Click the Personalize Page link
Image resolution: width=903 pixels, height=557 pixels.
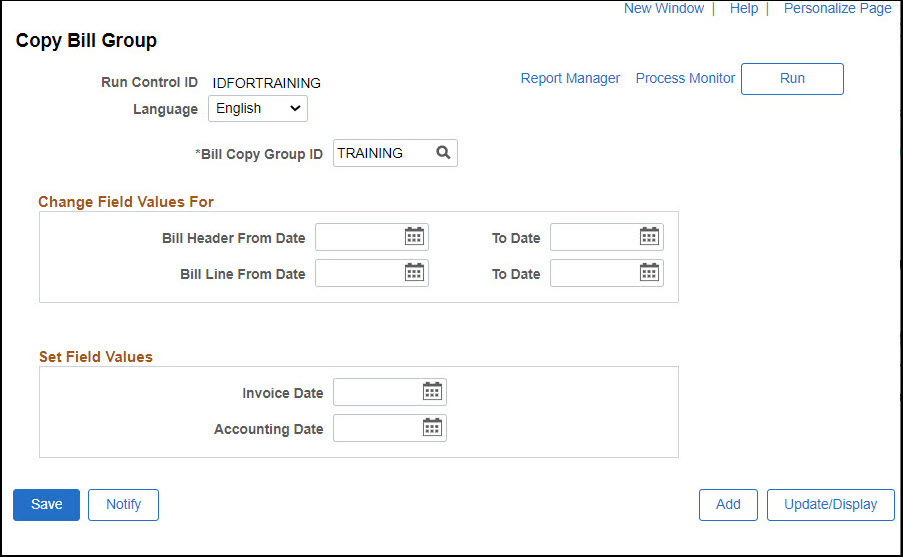pyautogui.click(x=837, y=8)
